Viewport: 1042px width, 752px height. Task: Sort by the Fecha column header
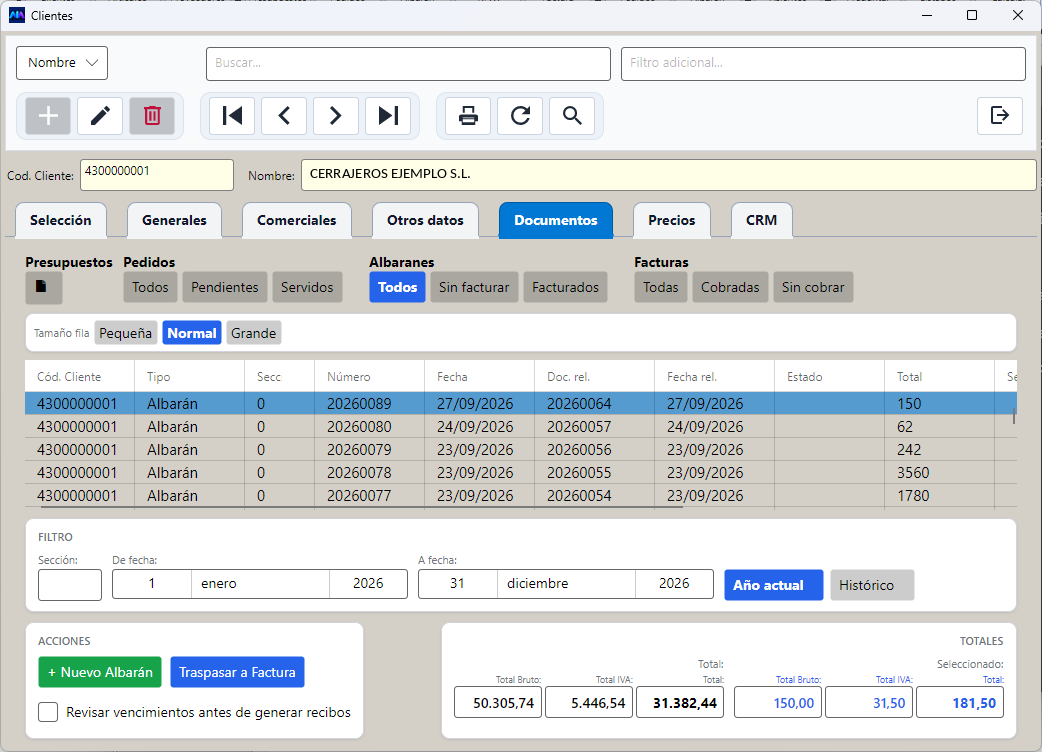(478, 377)
